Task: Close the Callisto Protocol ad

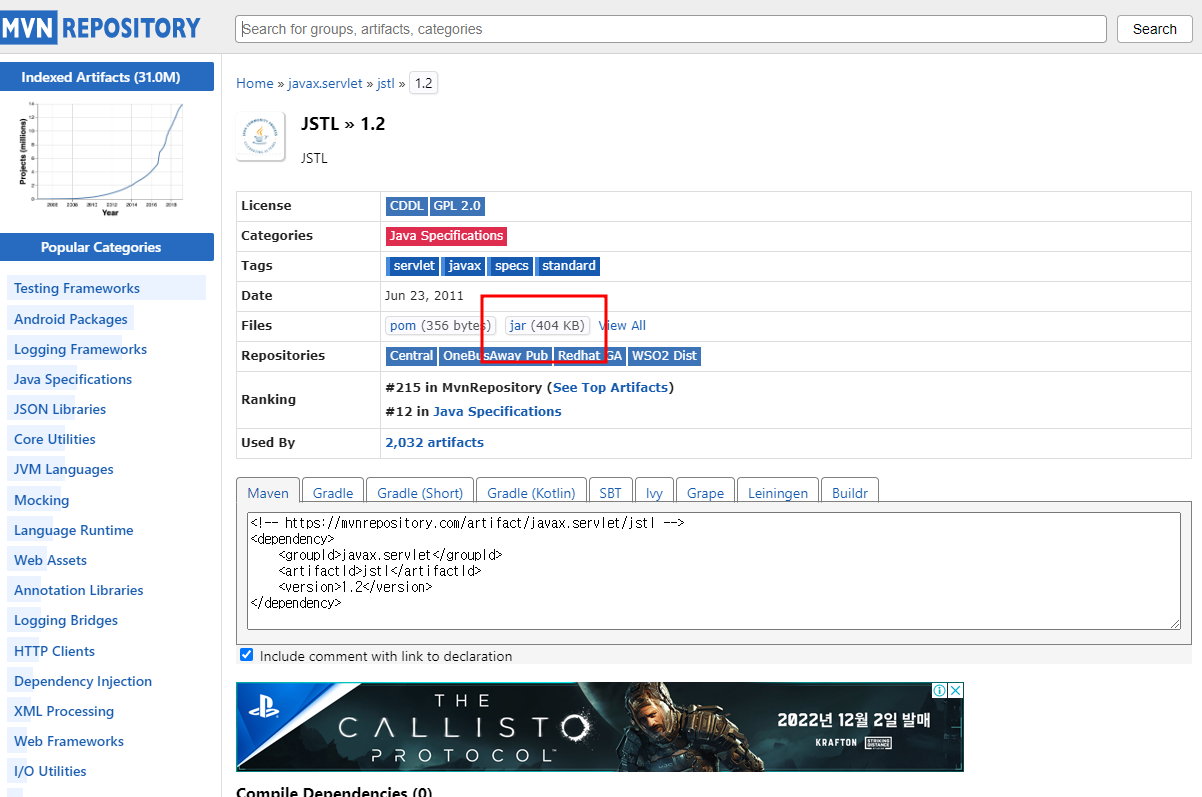Action: click(955, 691)
